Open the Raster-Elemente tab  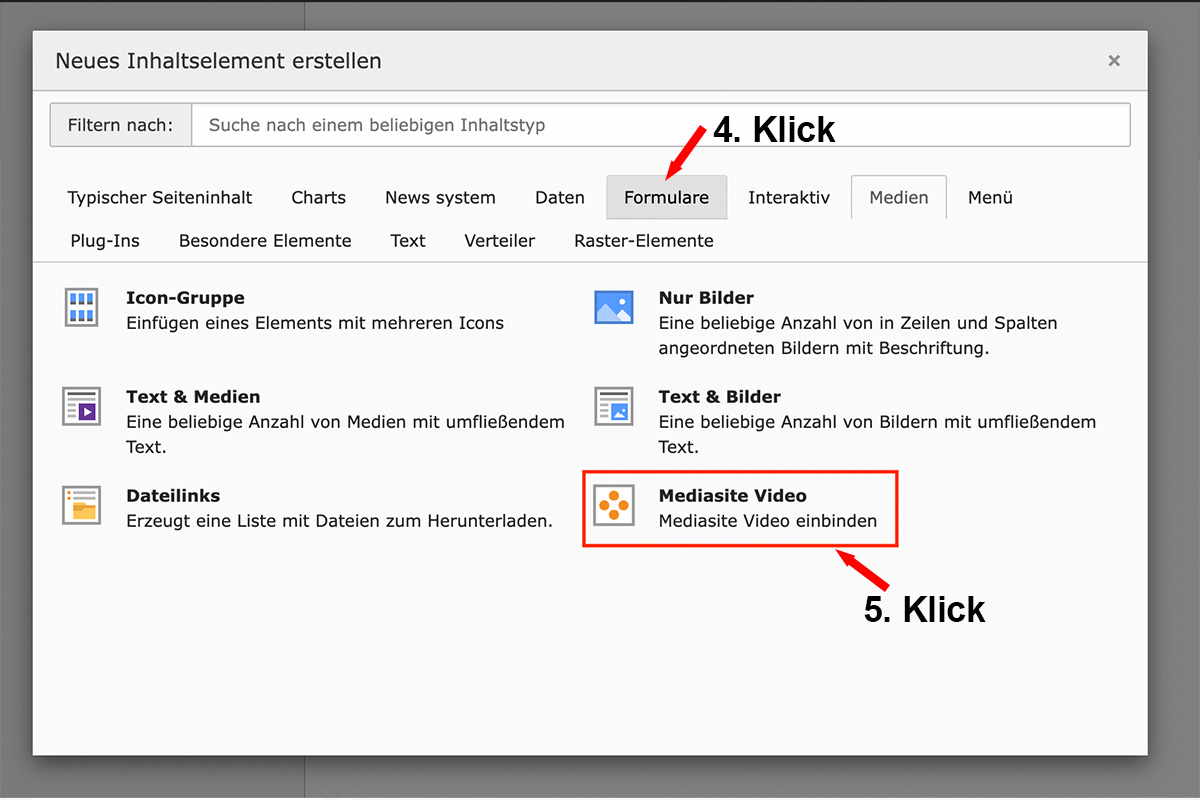tap(644, 241)
